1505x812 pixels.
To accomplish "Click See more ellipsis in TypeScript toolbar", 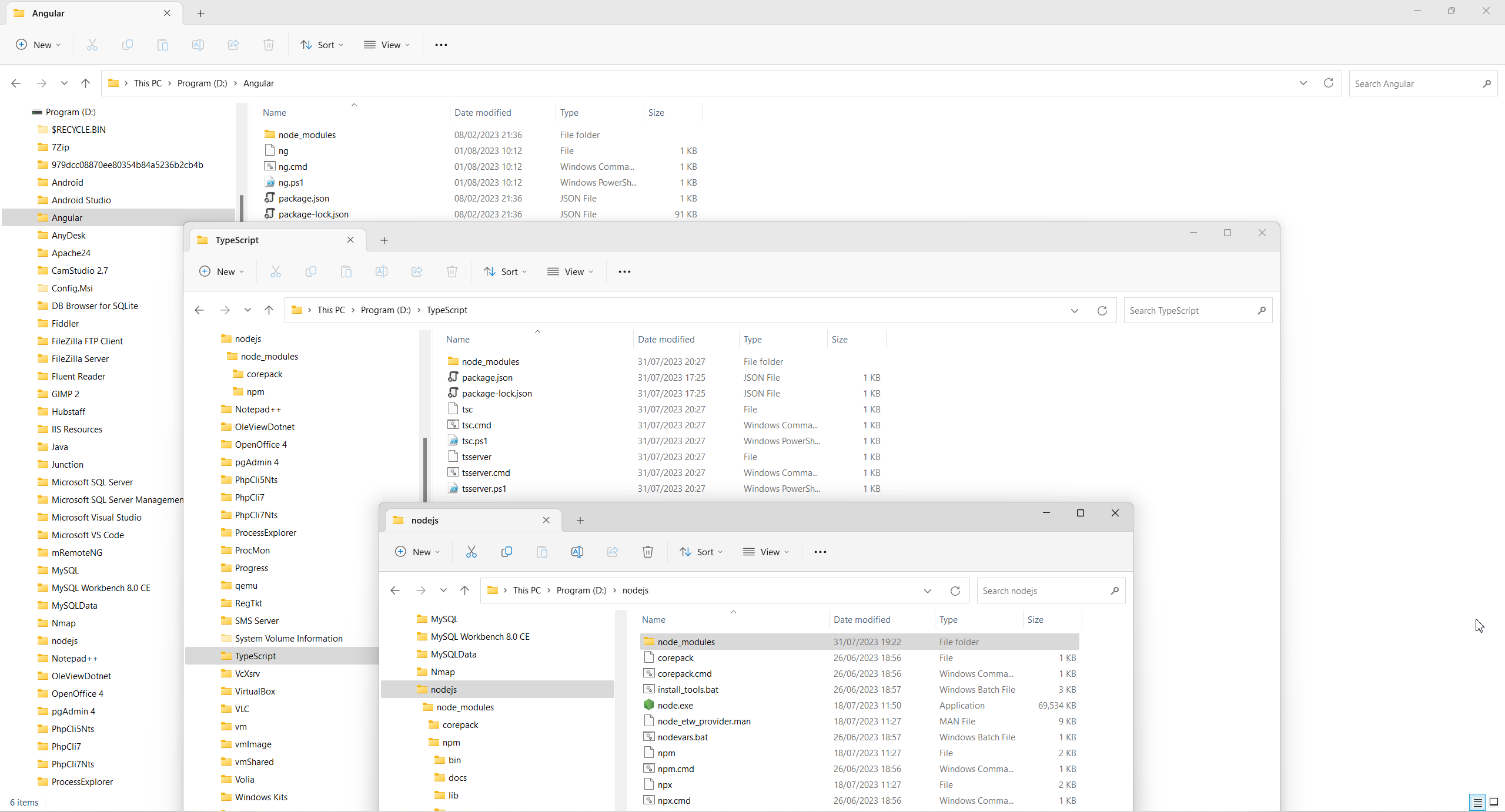I will point(624,271).
